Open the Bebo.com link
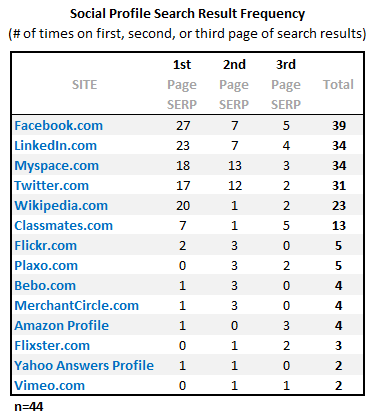Image resolution: width=374 pixels, height=417 pixels. 45,286
